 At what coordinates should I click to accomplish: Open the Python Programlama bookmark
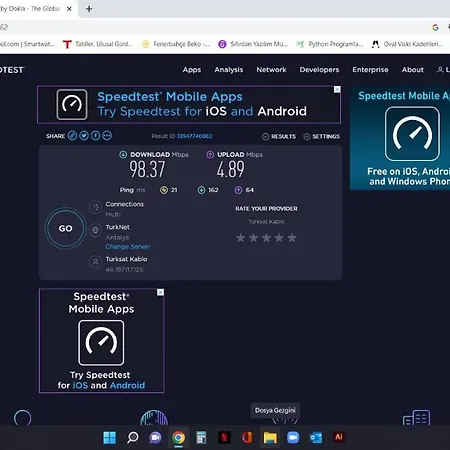[330, 44]
